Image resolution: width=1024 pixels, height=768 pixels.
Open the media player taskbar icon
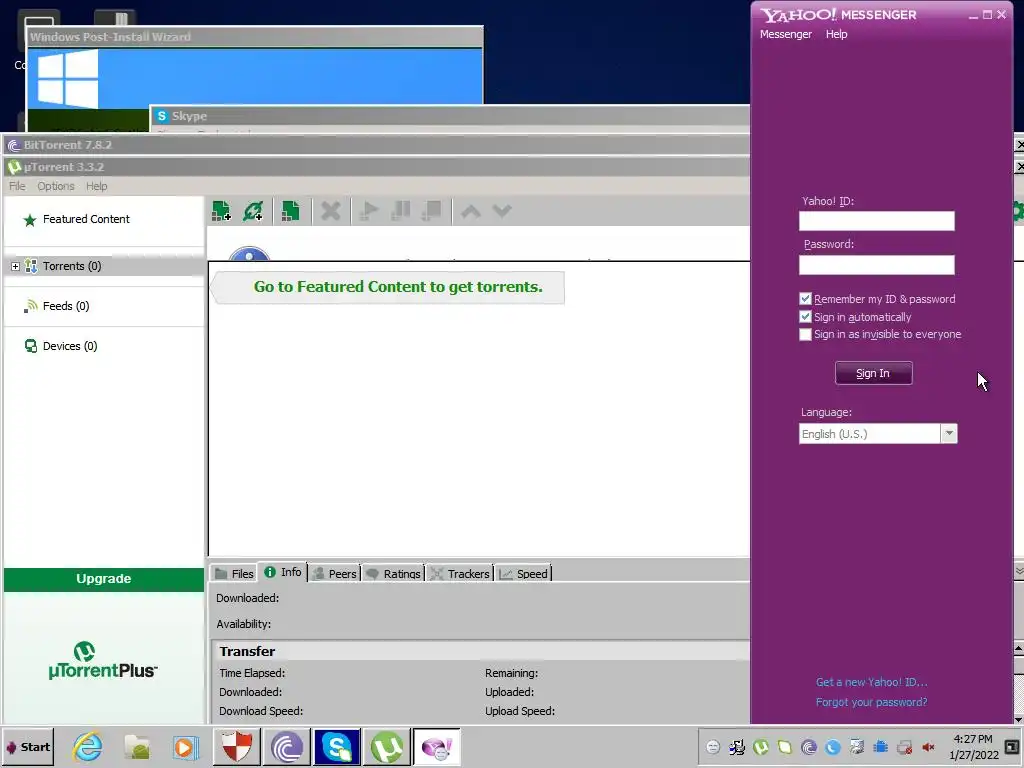pos(185,747)
